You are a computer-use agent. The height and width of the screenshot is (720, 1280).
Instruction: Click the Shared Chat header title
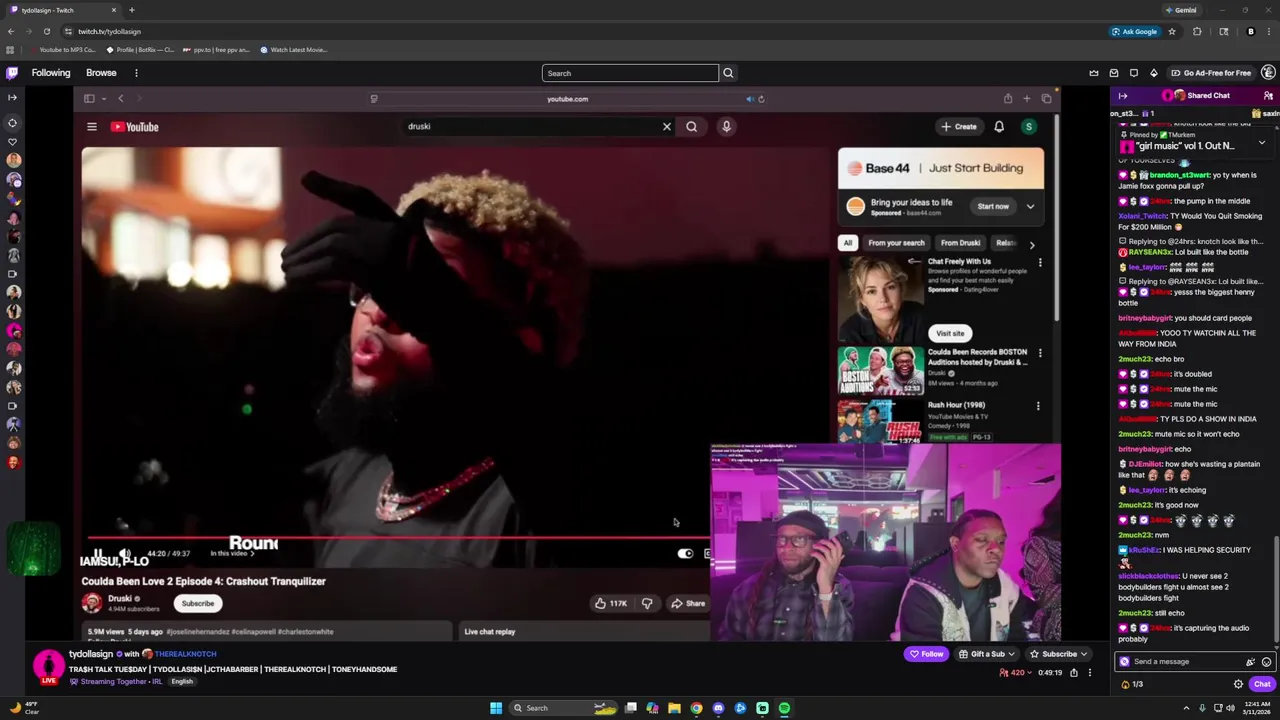click(1208, 96)
